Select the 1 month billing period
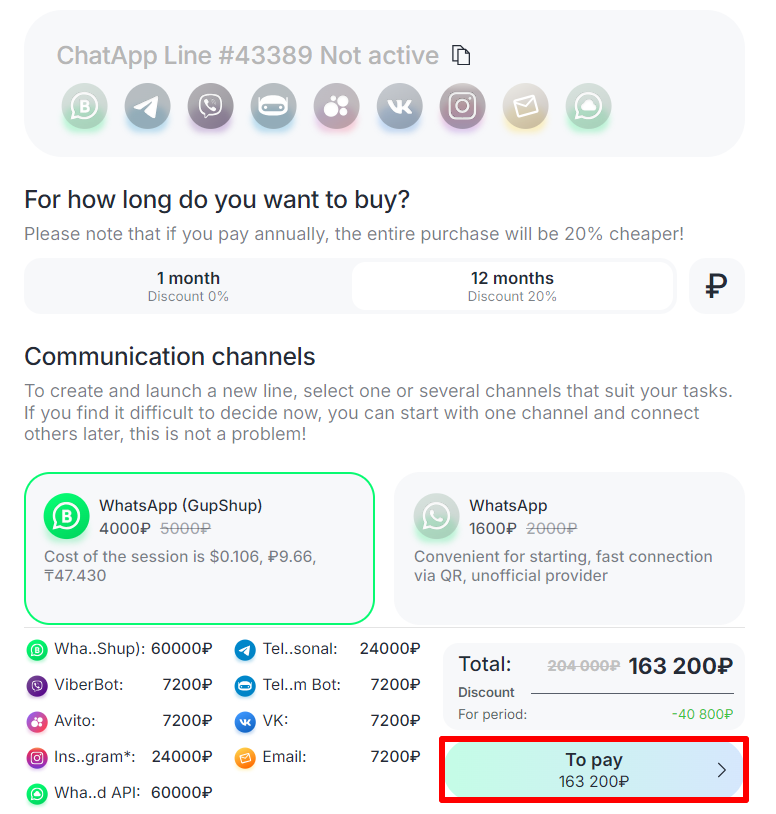The height and width of the screenshot is (814, 776). point(188,286)
